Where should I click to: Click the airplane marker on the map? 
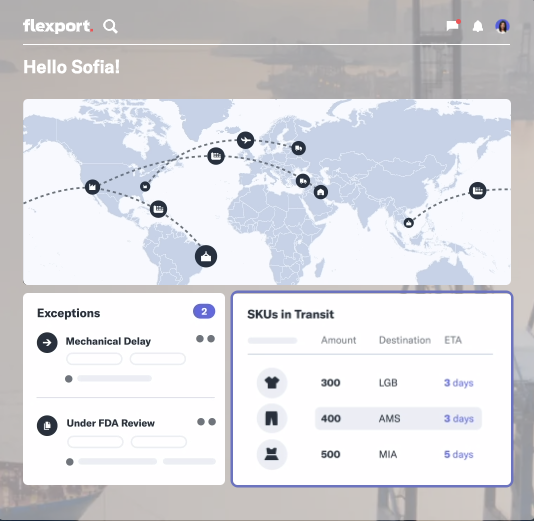(x=246, y=140)
